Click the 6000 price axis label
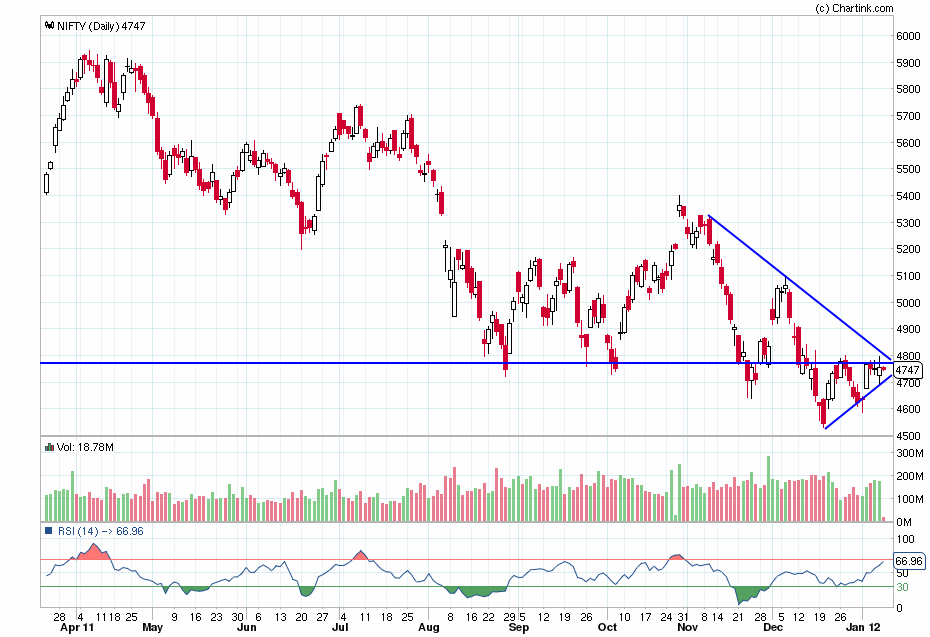 click(x=908, y=36)
